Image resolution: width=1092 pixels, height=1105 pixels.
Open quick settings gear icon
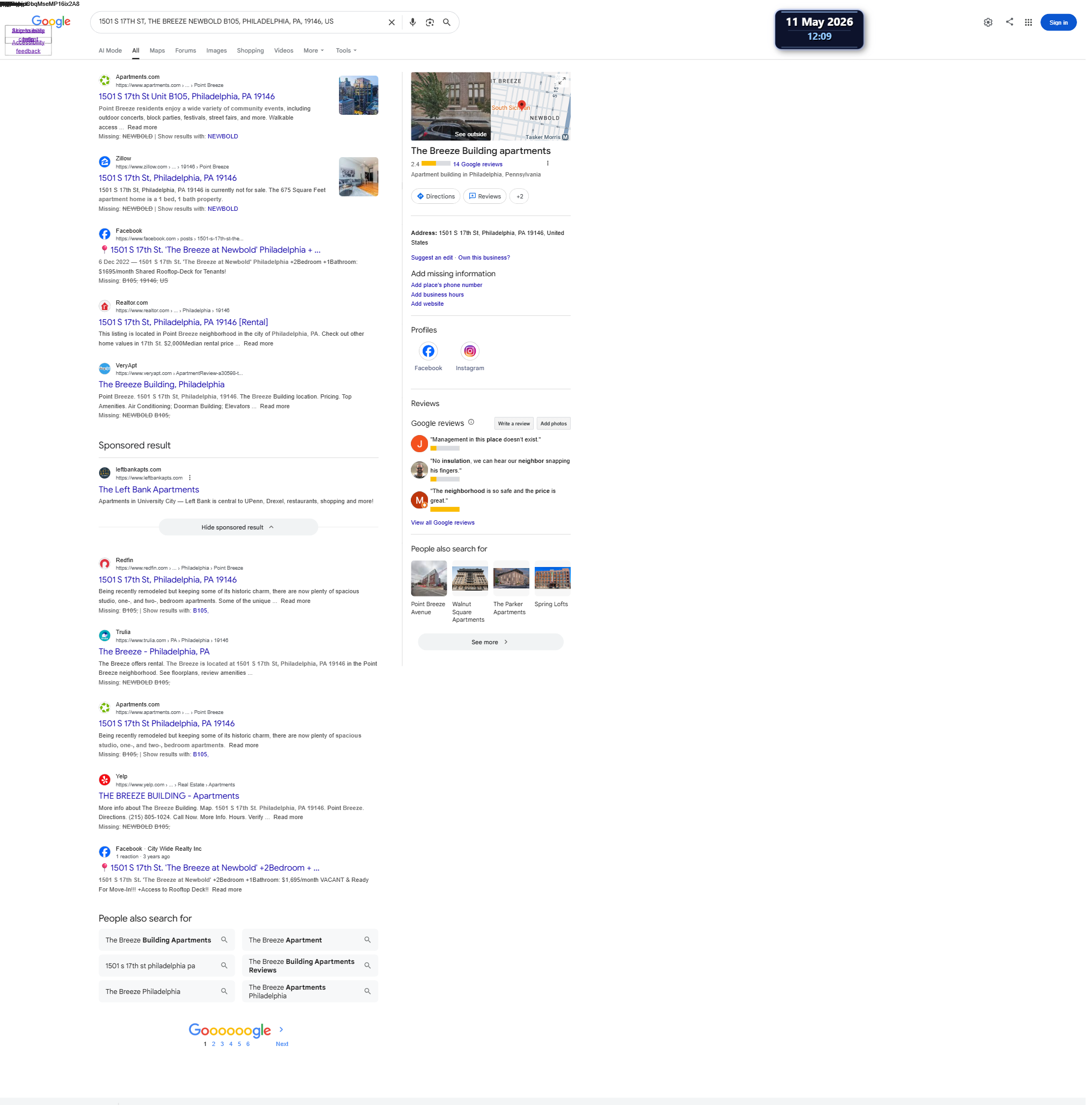coord(988,23)
